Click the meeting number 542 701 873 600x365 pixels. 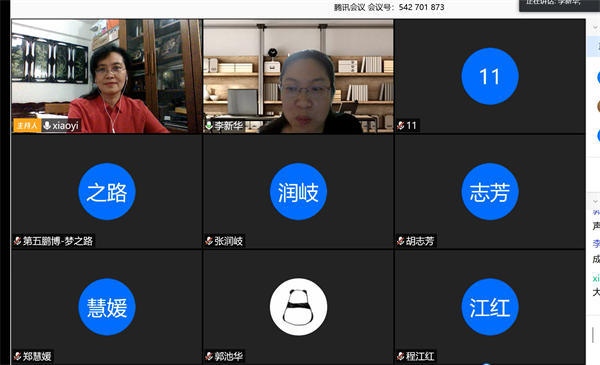click(x=421, y=7)
